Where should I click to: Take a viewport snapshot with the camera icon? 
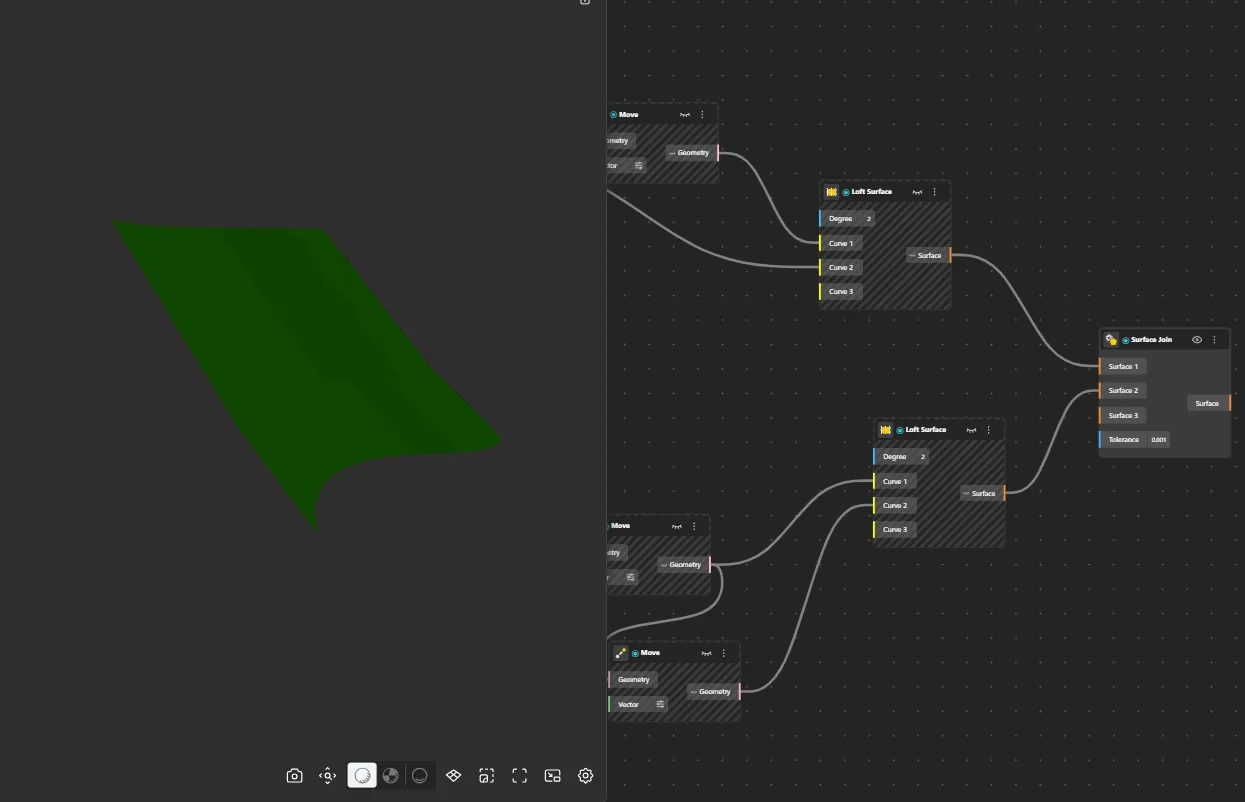pyautogui.click(x=294, y=776)
